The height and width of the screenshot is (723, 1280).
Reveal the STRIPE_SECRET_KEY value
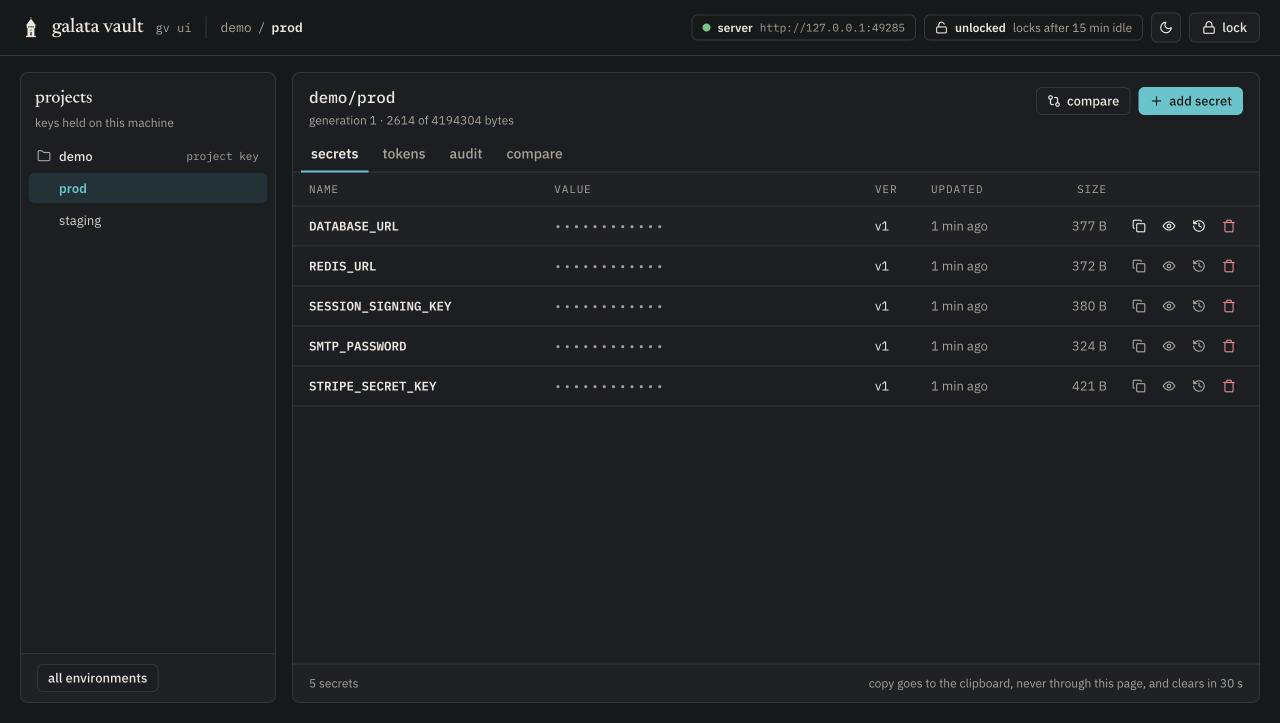[x=1168, y=386]
